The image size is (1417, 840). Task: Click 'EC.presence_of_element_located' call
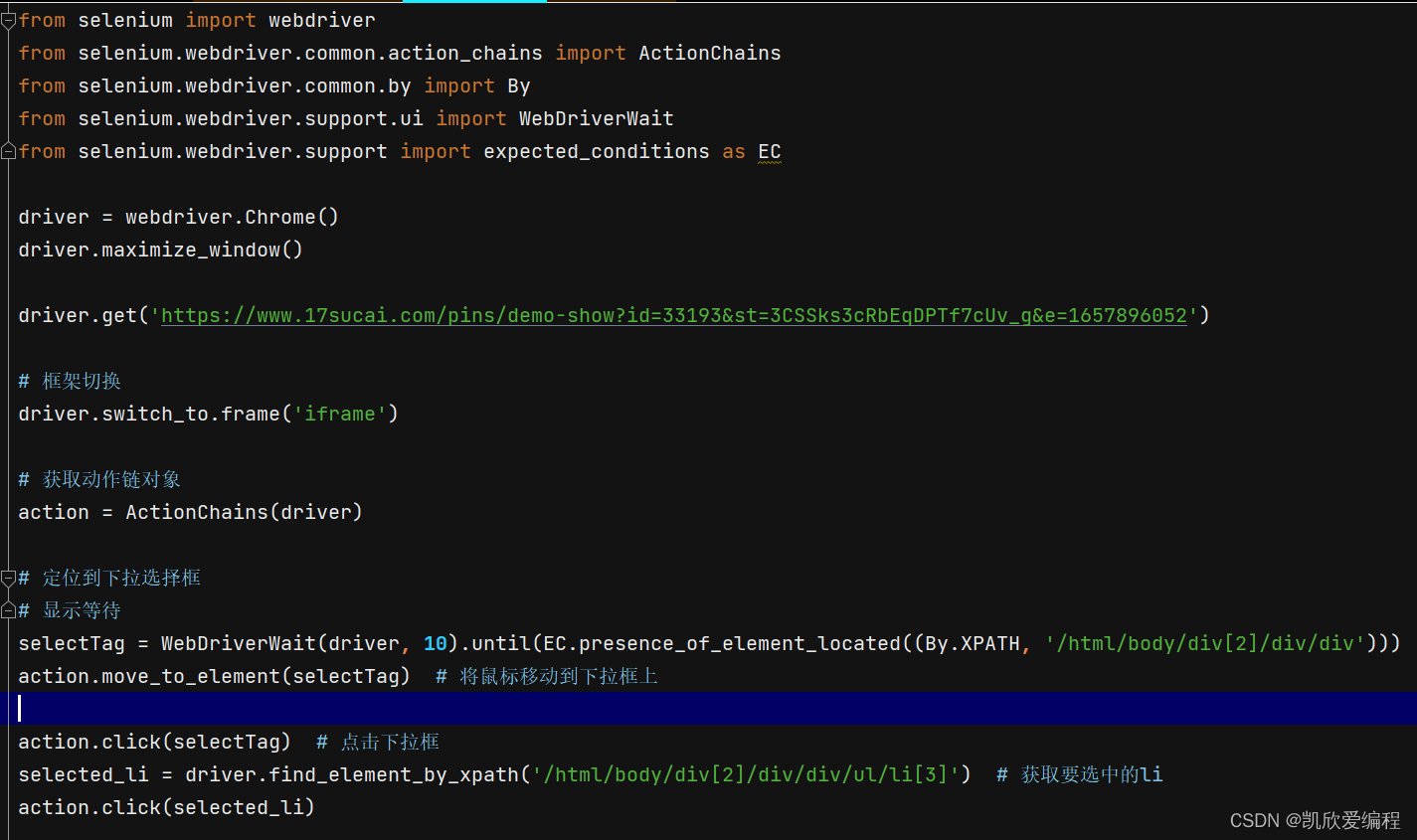(x=722, y=644)
